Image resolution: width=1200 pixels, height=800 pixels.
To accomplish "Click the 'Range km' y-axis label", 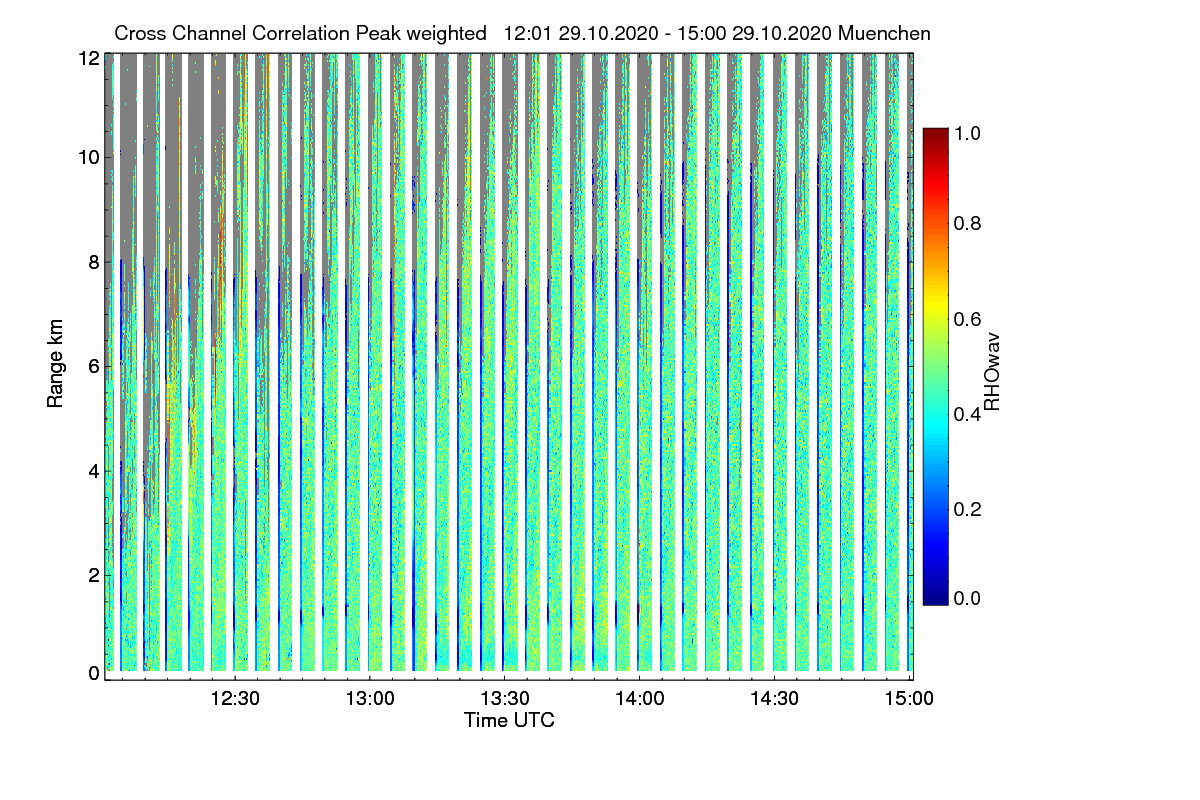I will 55,364.
